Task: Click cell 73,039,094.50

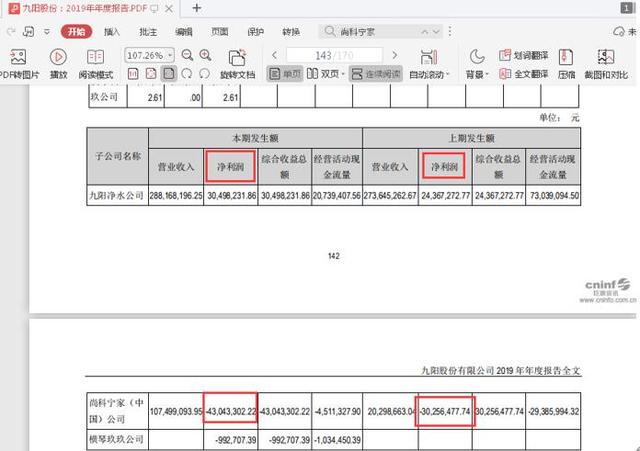Action: point(554,196)
